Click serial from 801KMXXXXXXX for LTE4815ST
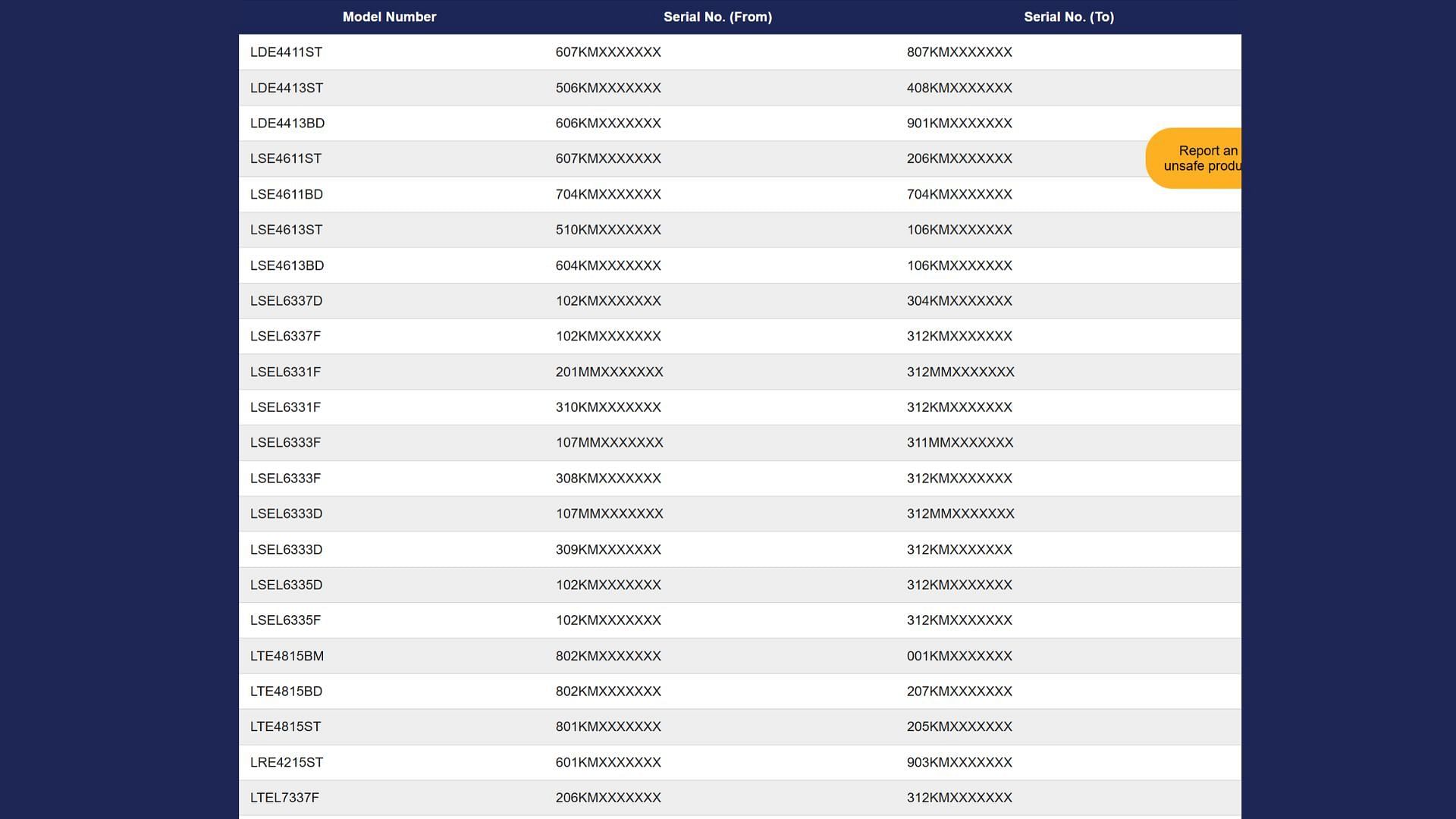 (608, 726)
